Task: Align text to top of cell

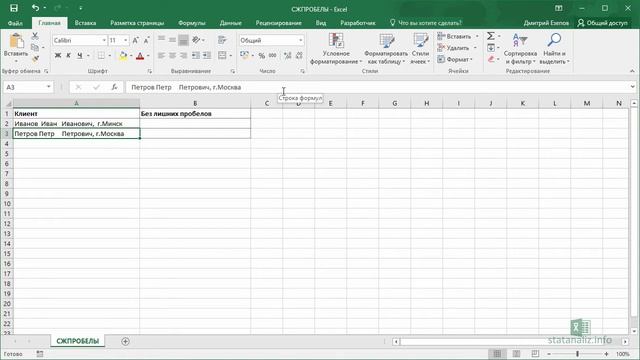Action: pyautogui.click(x=162, y=40)
